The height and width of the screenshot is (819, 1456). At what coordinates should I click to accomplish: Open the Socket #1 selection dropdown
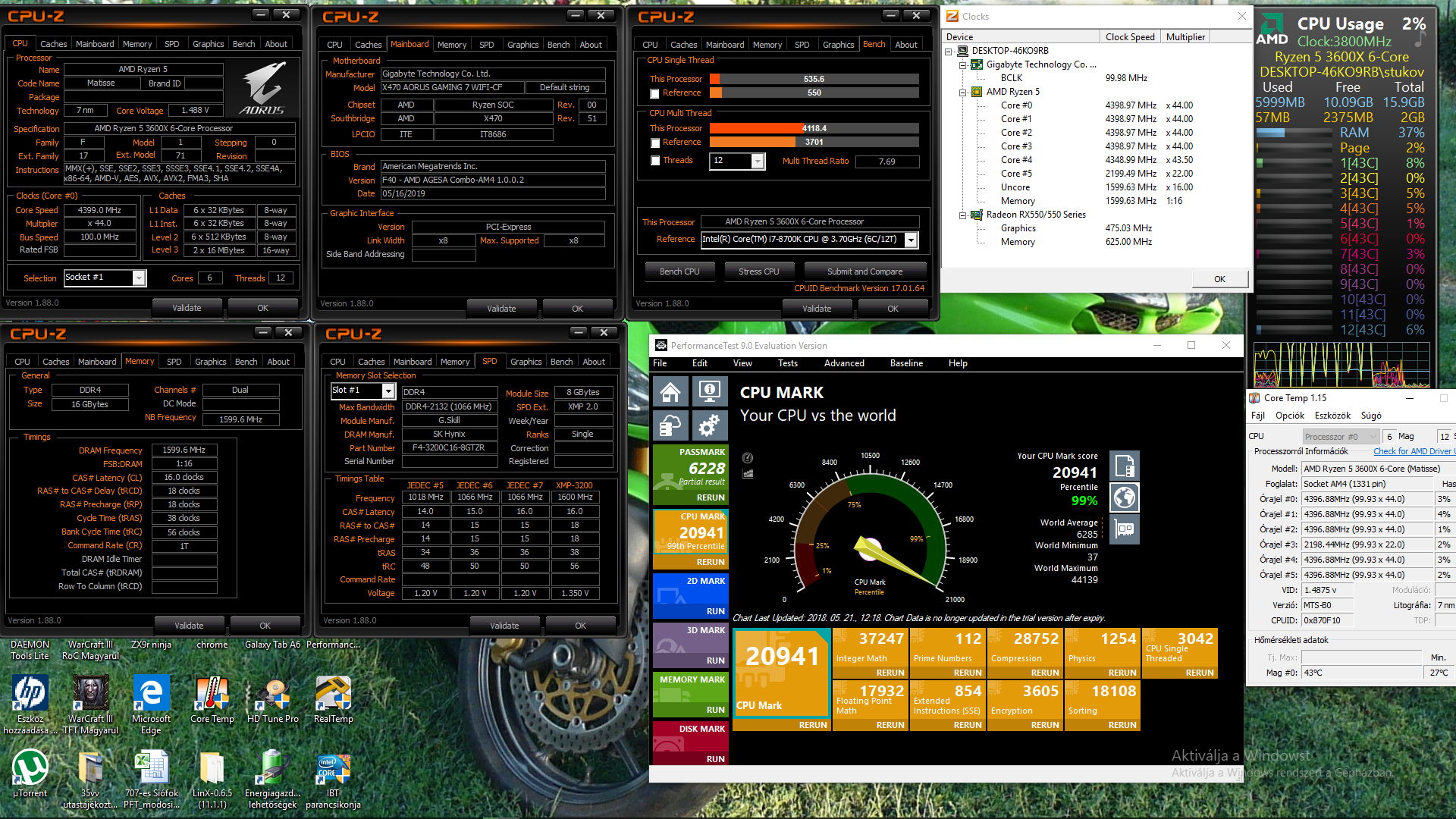point(139,278)
